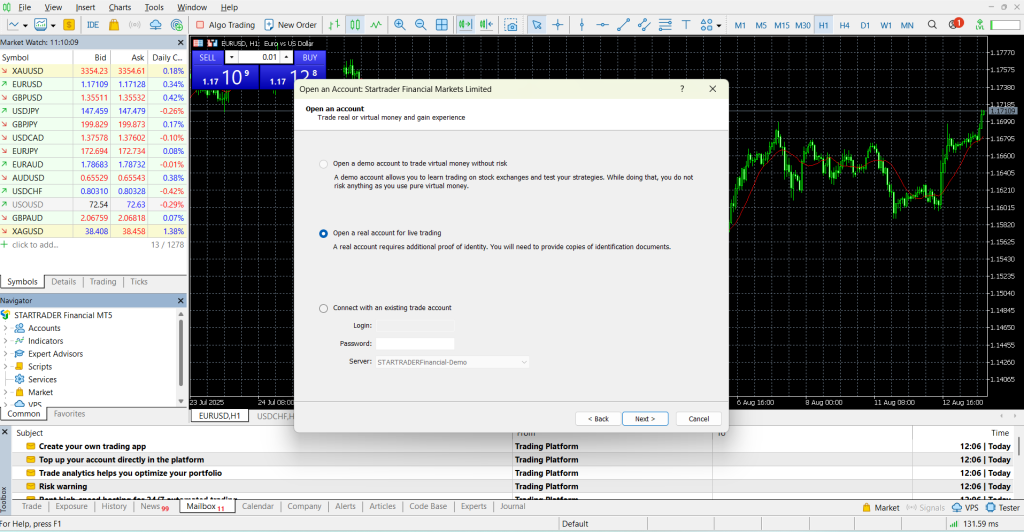The width and height of the screenshot is (1024, 532).
Task: Open the shapes drawing tools dropdown arrow
Action: [x=718, y=25]
